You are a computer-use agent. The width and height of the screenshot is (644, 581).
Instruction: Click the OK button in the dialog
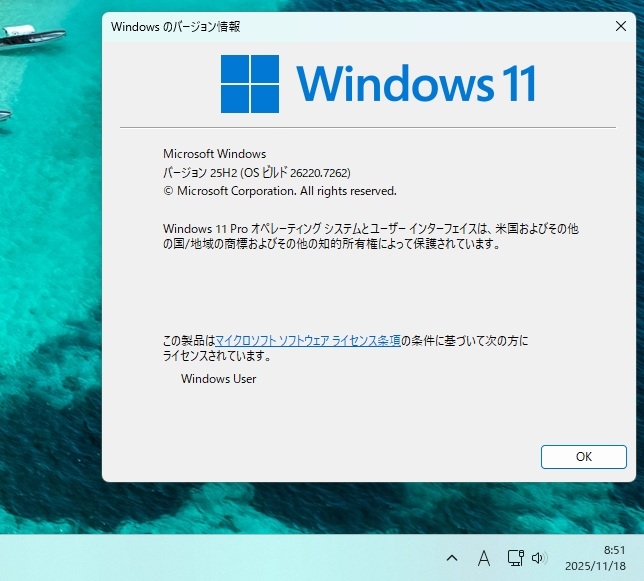click(584, 457)
